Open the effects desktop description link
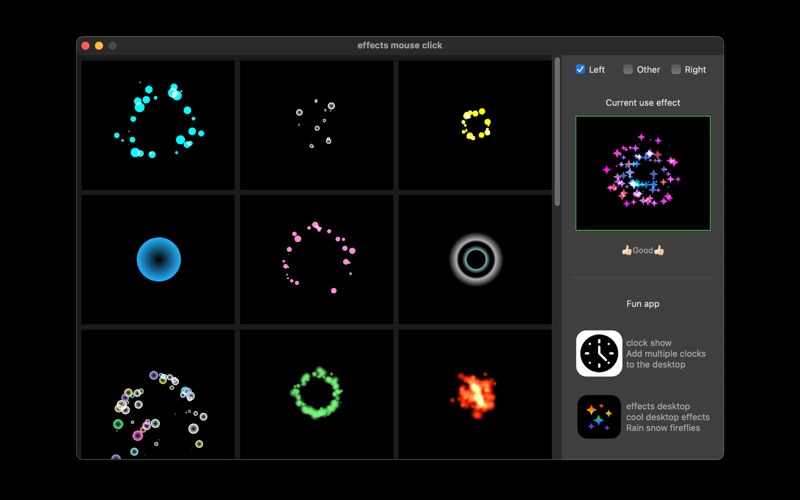 (667, 417)
